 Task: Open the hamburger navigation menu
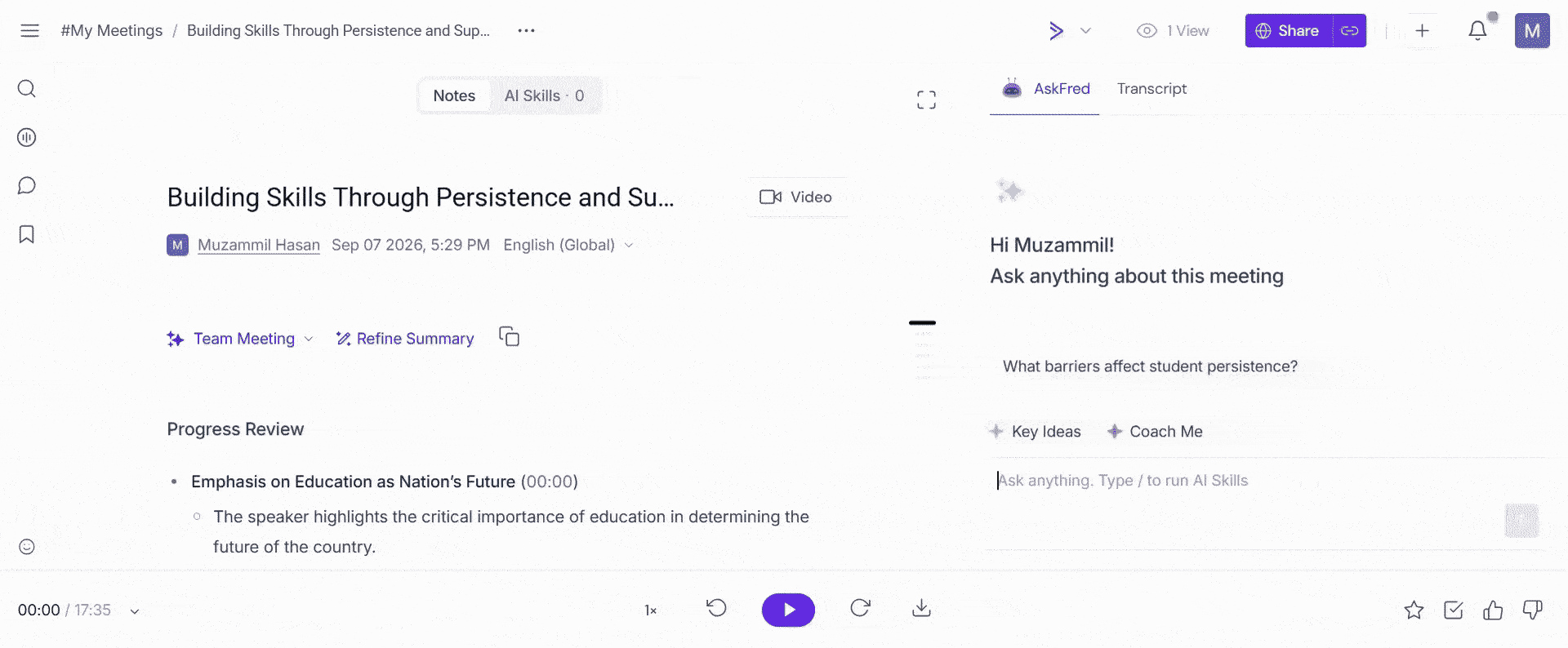[29, 31]
